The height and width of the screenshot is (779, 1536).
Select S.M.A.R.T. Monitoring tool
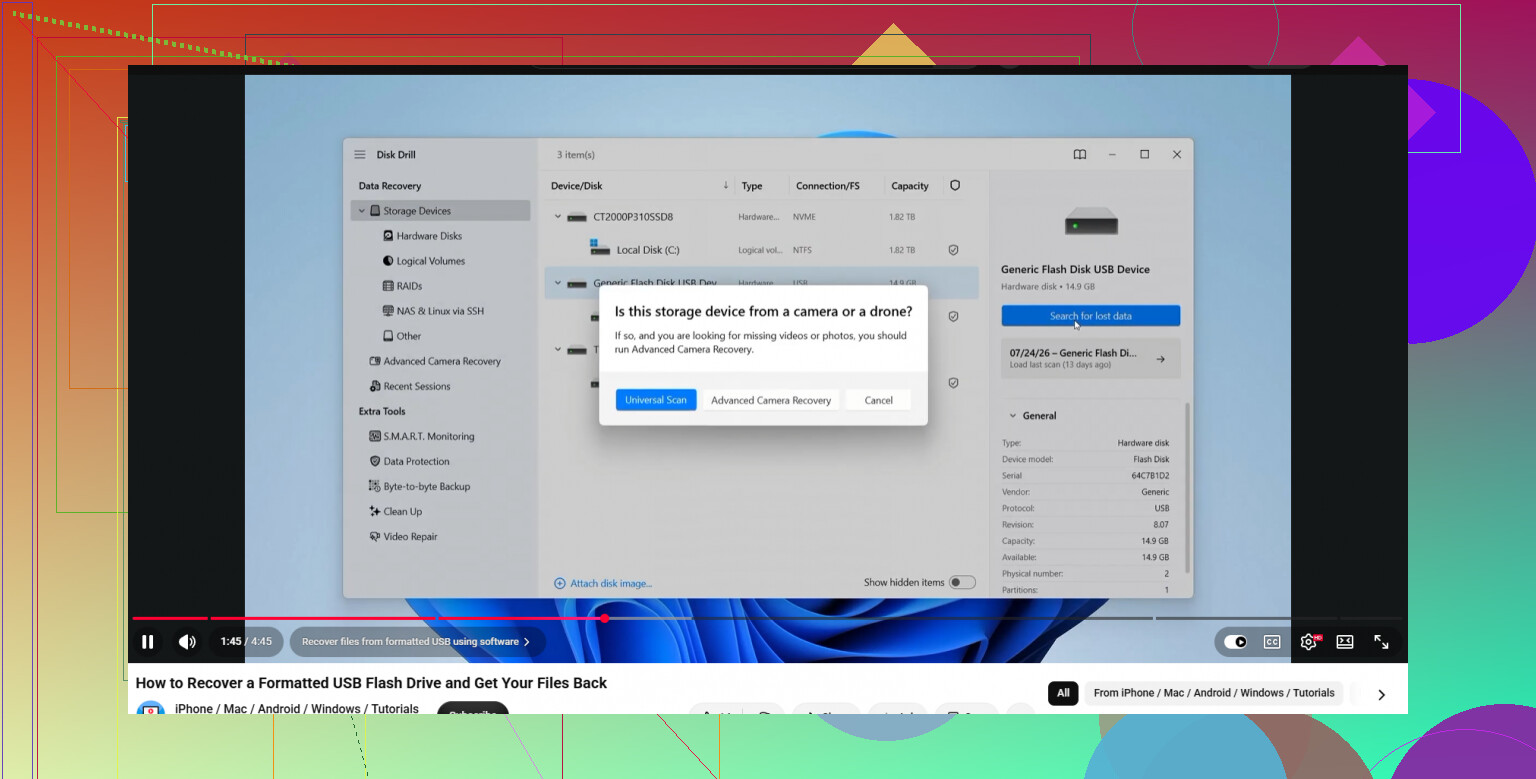point(422,436)
